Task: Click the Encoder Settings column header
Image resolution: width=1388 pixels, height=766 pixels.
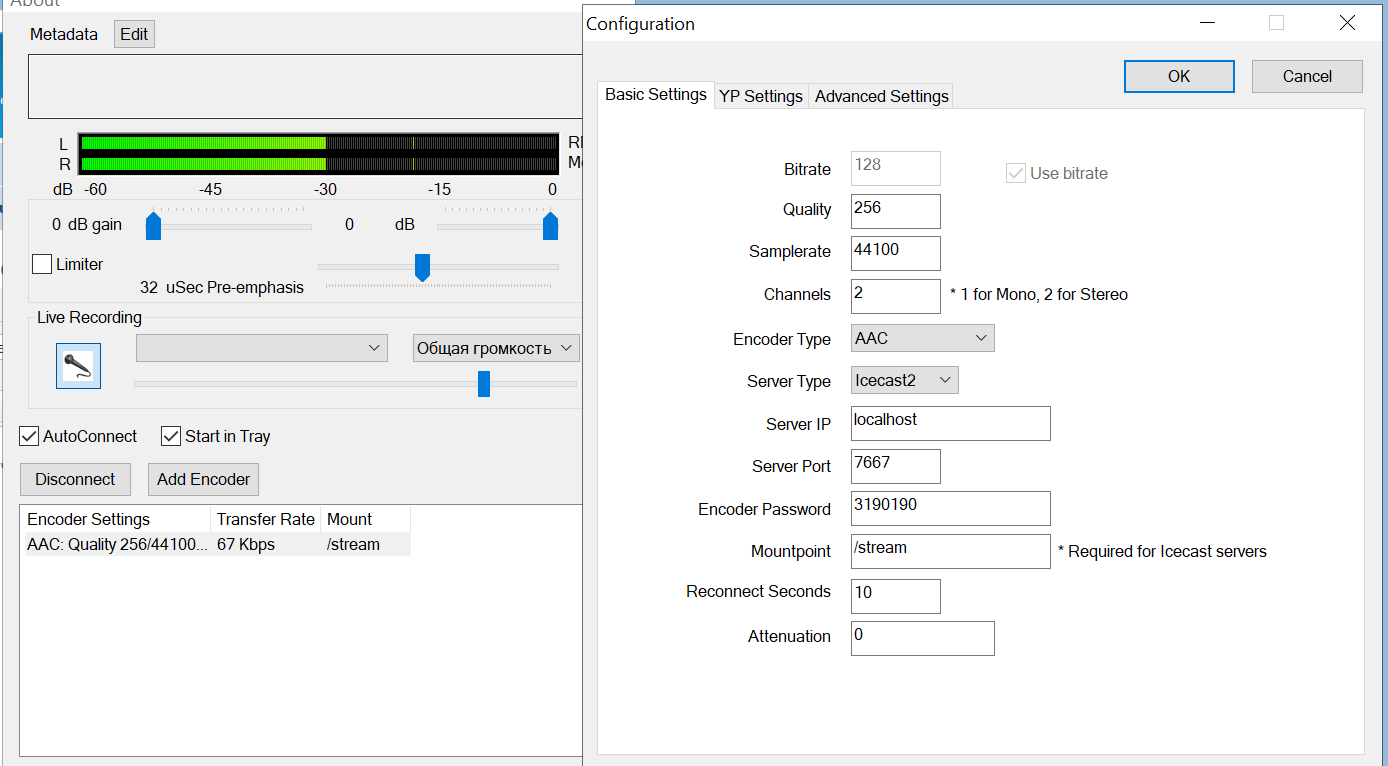Action: click(117, 519)
